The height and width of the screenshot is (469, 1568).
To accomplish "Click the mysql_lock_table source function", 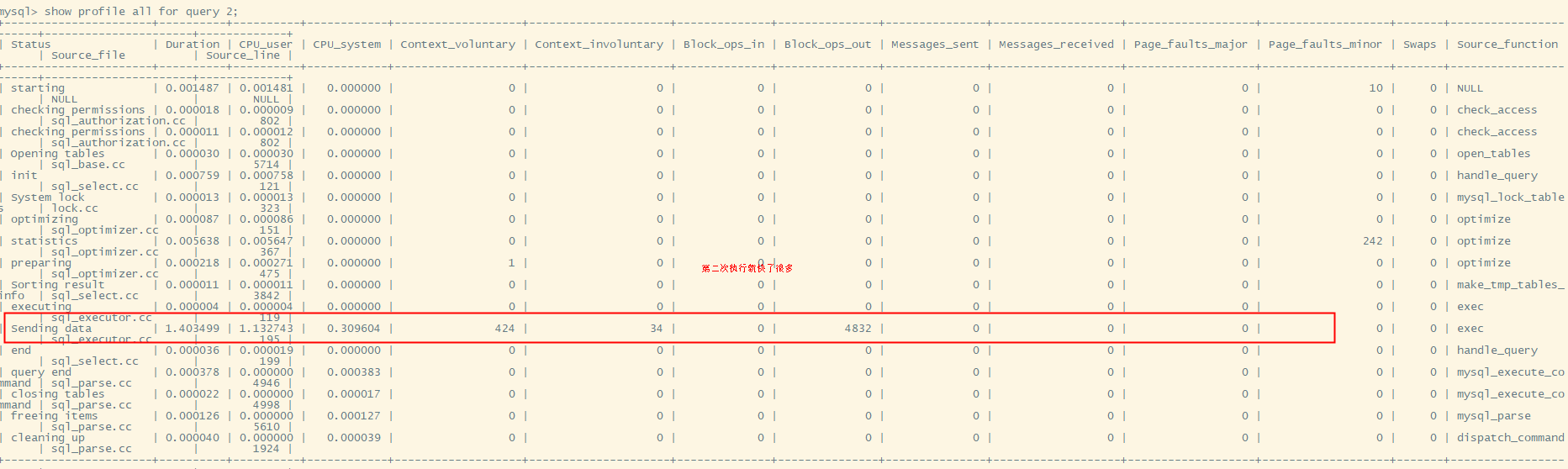I will (1511, 198).
